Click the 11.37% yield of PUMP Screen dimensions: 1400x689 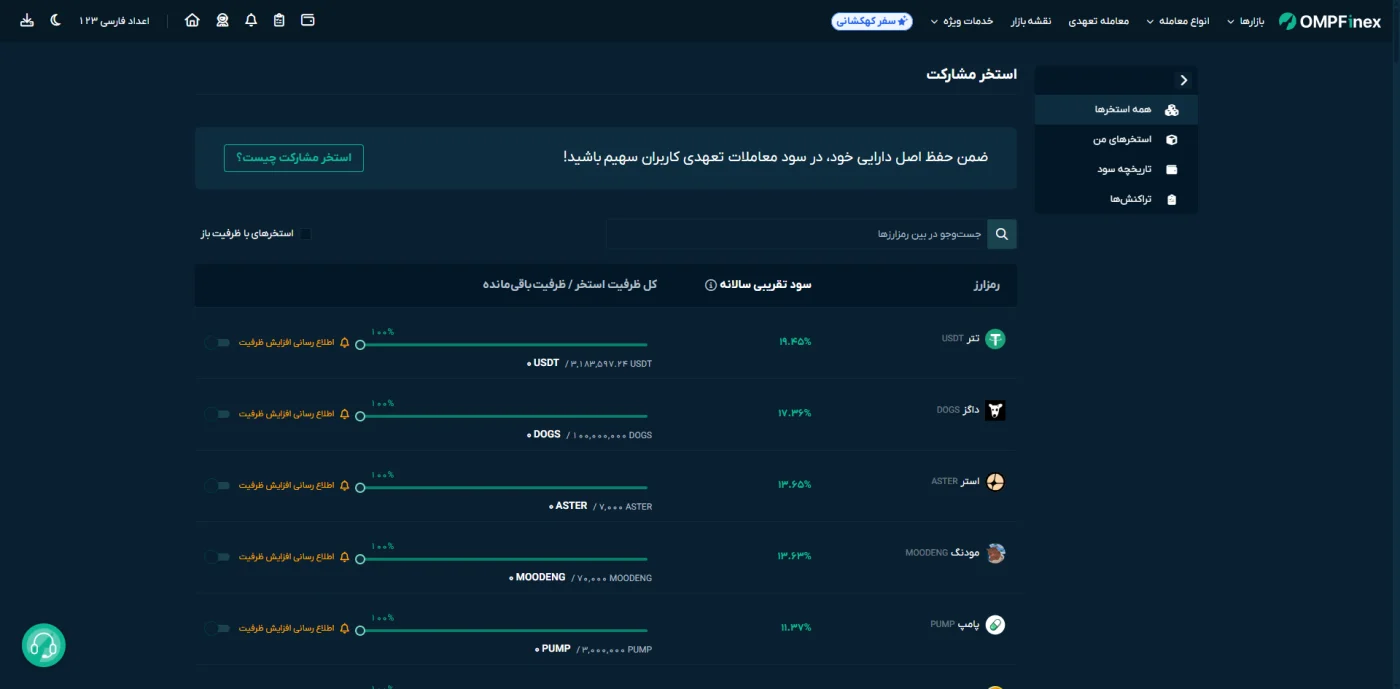coord(796,628)
